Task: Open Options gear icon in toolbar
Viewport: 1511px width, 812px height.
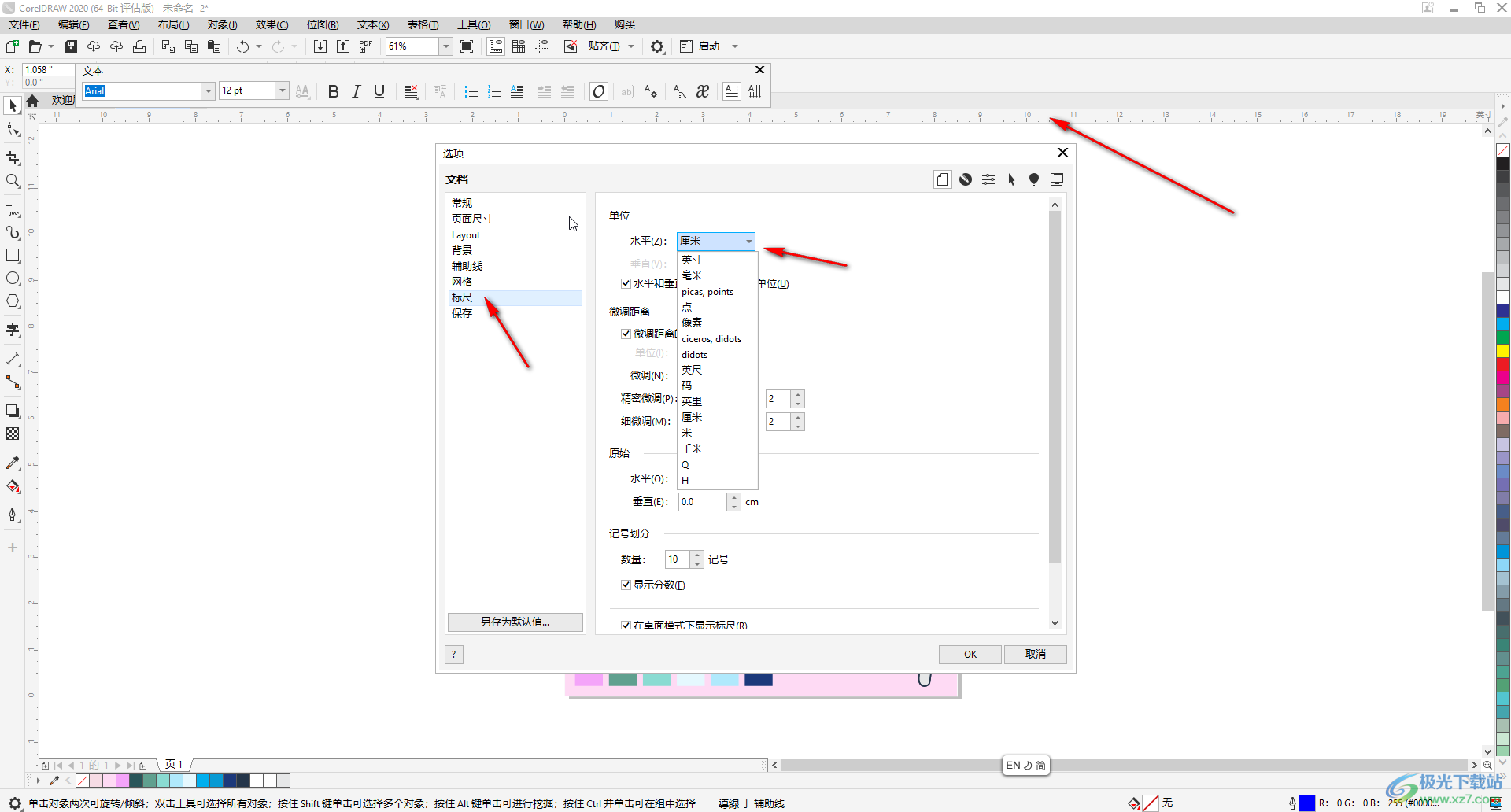Action: 657,46
